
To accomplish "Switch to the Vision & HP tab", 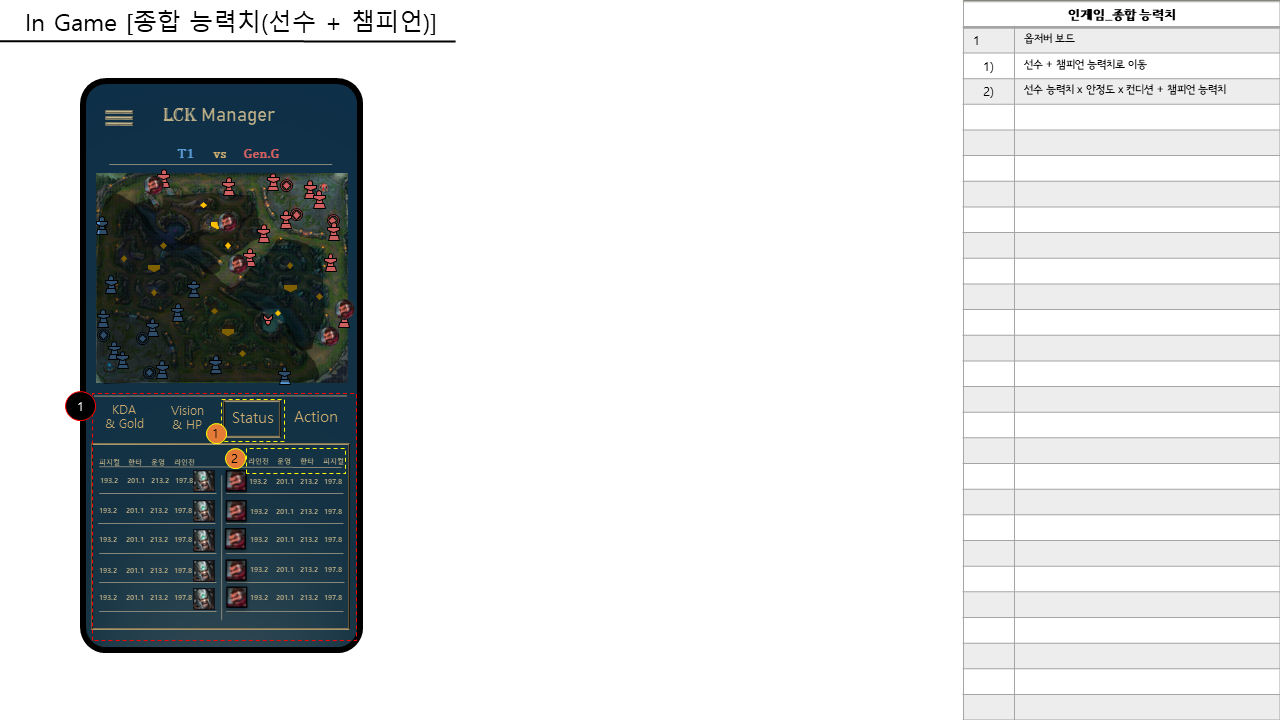I will (x=187, y=418).
